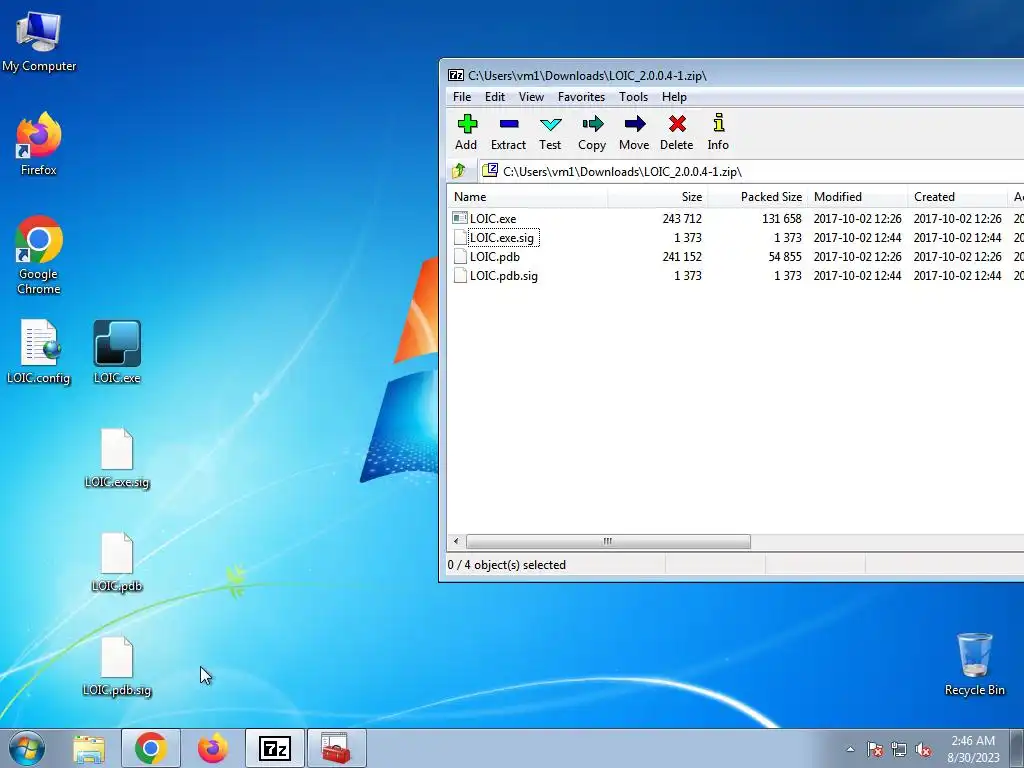
Task: Open the Help menu
Action: pos(674,97)
